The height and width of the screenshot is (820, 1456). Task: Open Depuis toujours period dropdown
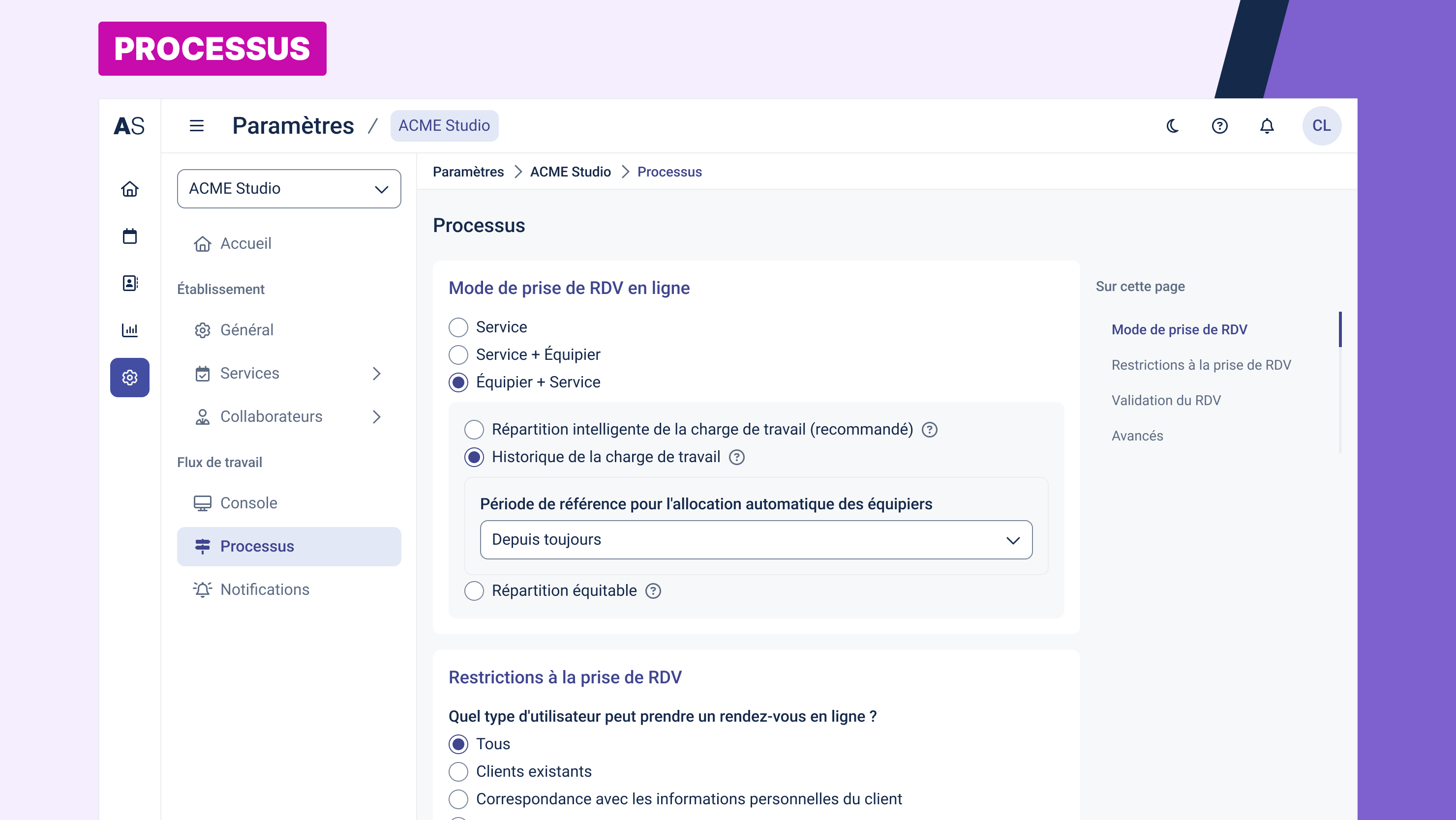coord(756,540)
